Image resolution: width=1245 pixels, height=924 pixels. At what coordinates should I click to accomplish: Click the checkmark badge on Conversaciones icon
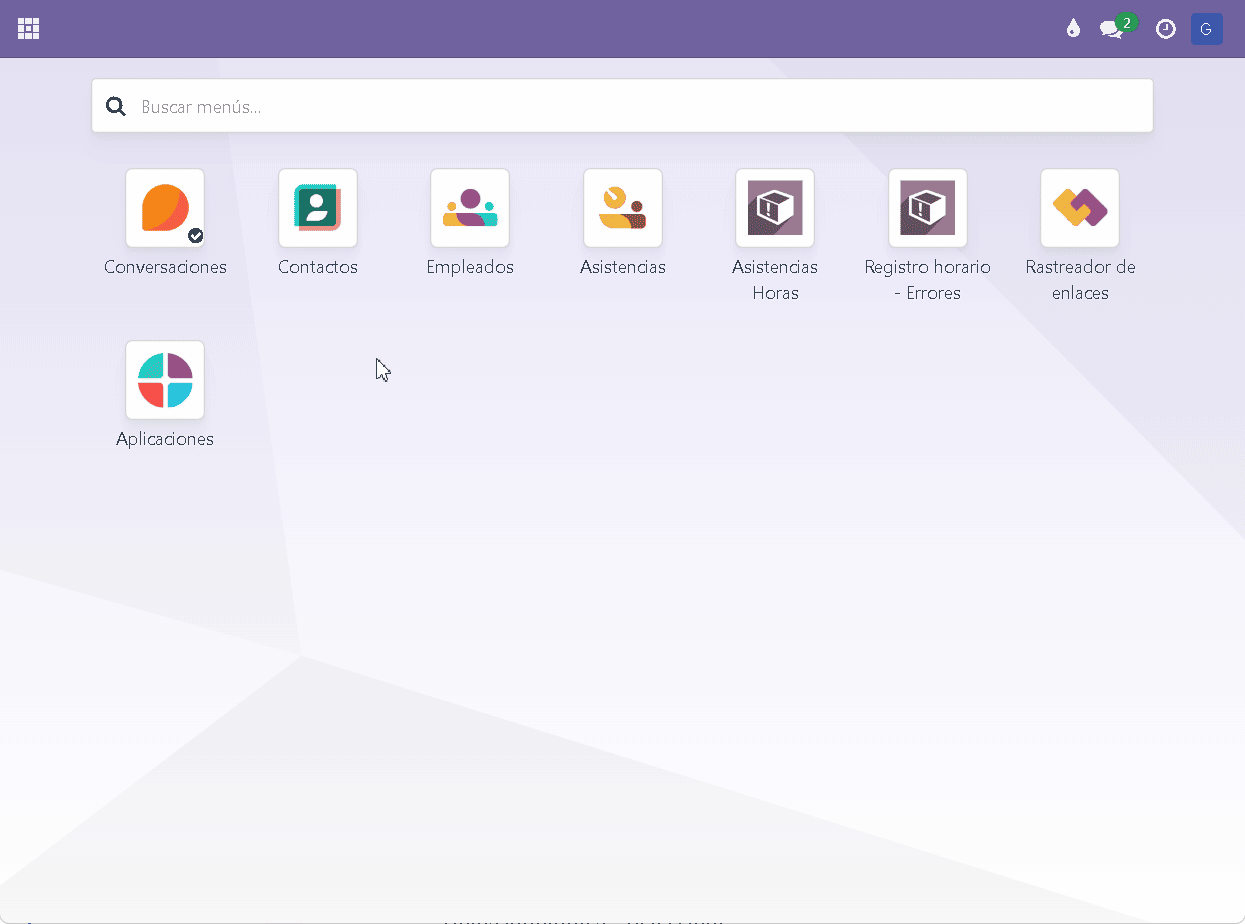[x=196, y=236]
